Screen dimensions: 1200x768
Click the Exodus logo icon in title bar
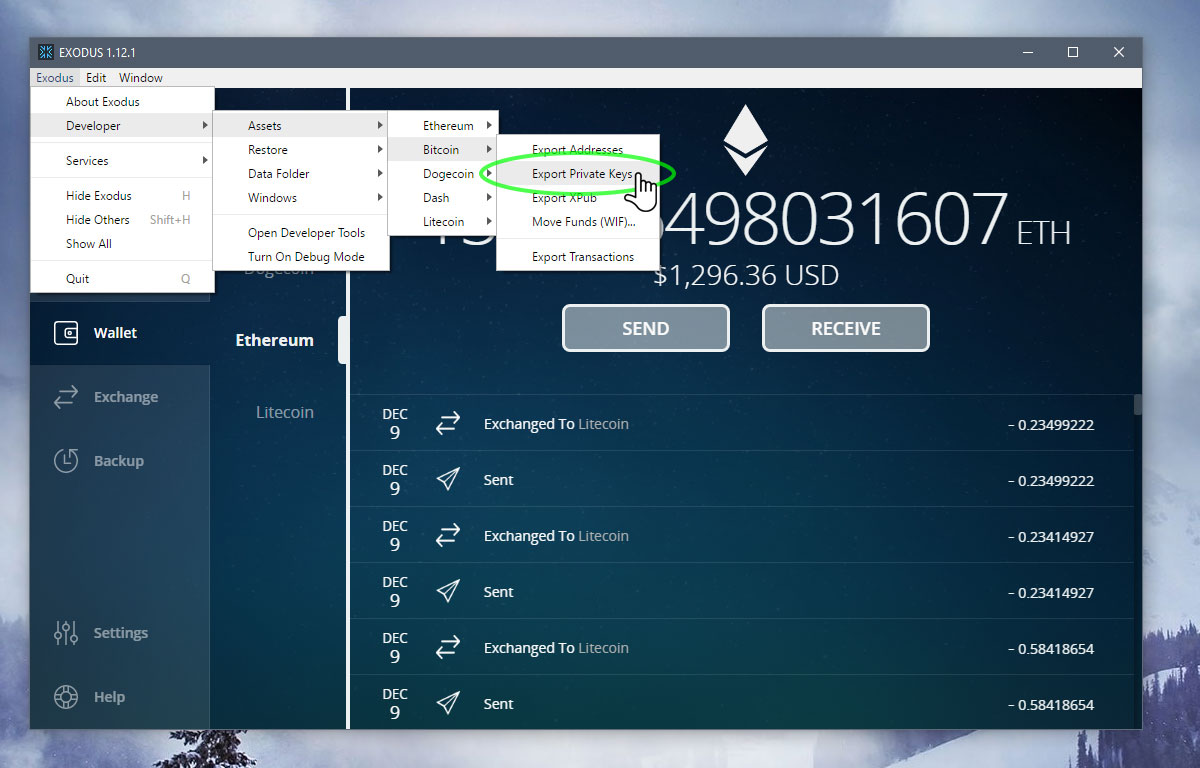(x=46, y=52)
